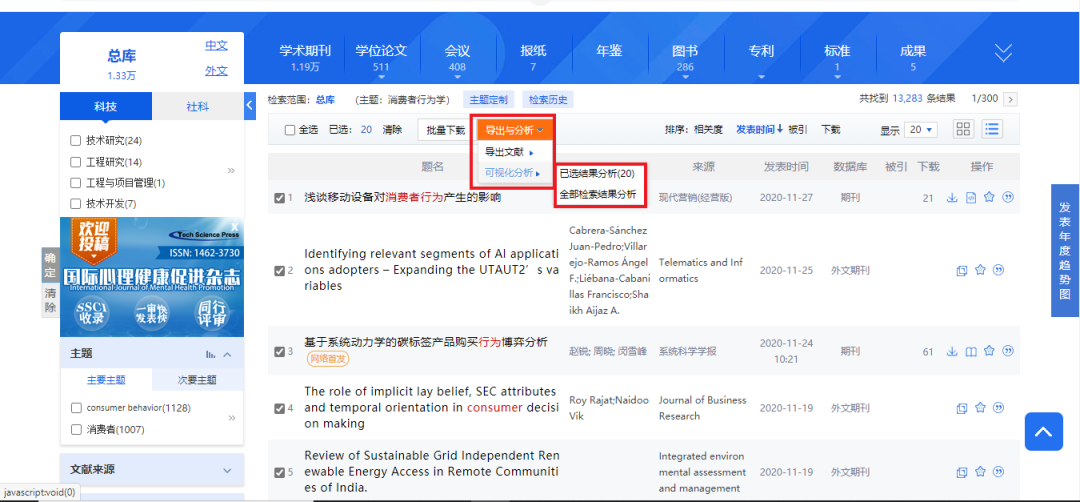
Task: Click quote icon for Telematics and Informatics row
Action: coord(999,270)
